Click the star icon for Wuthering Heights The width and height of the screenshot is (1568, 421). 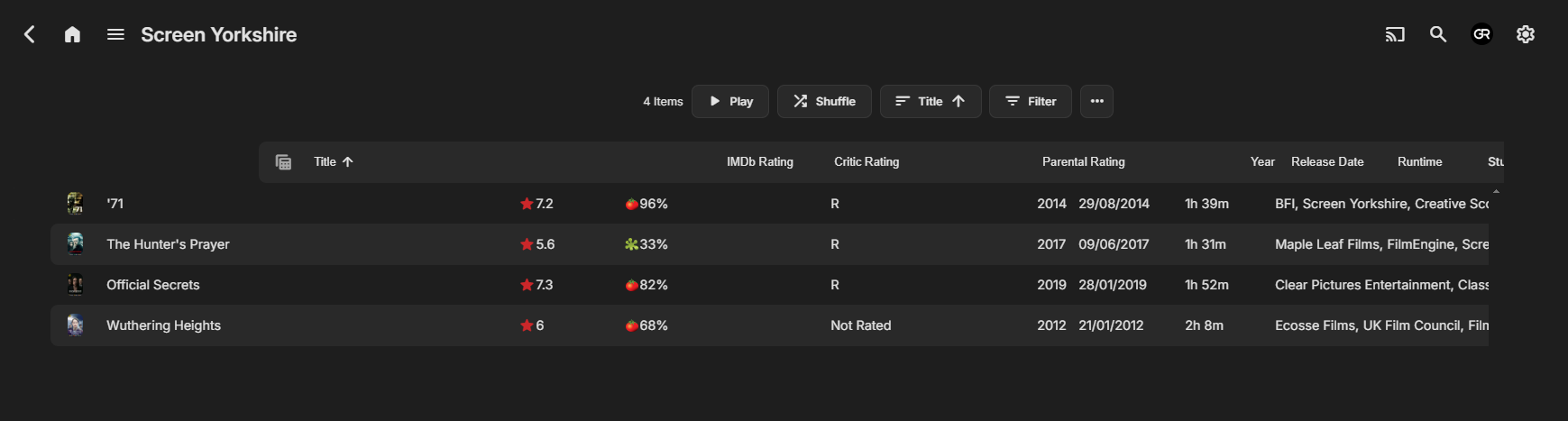pyautogui.click(x=527, y=325)
